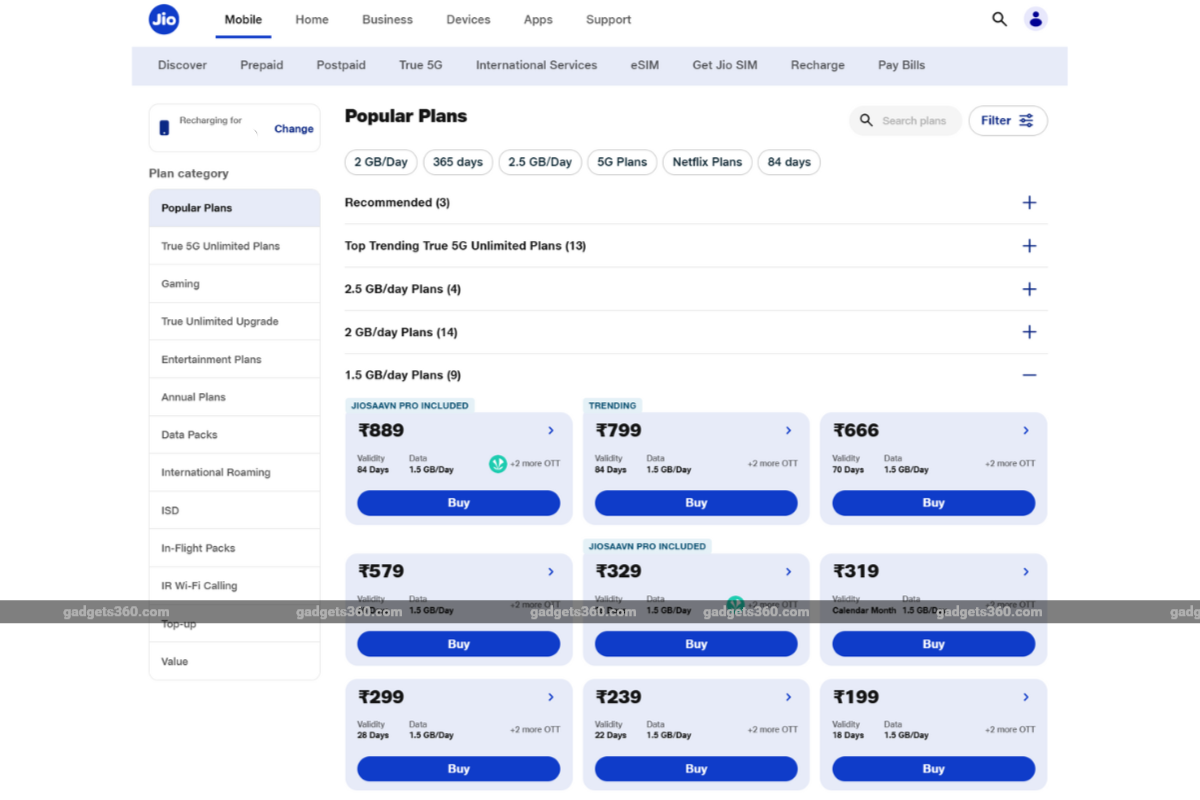
Task: Expand the Recommended (3) section
Action: pyautogui.click(x=1029, y=203)
